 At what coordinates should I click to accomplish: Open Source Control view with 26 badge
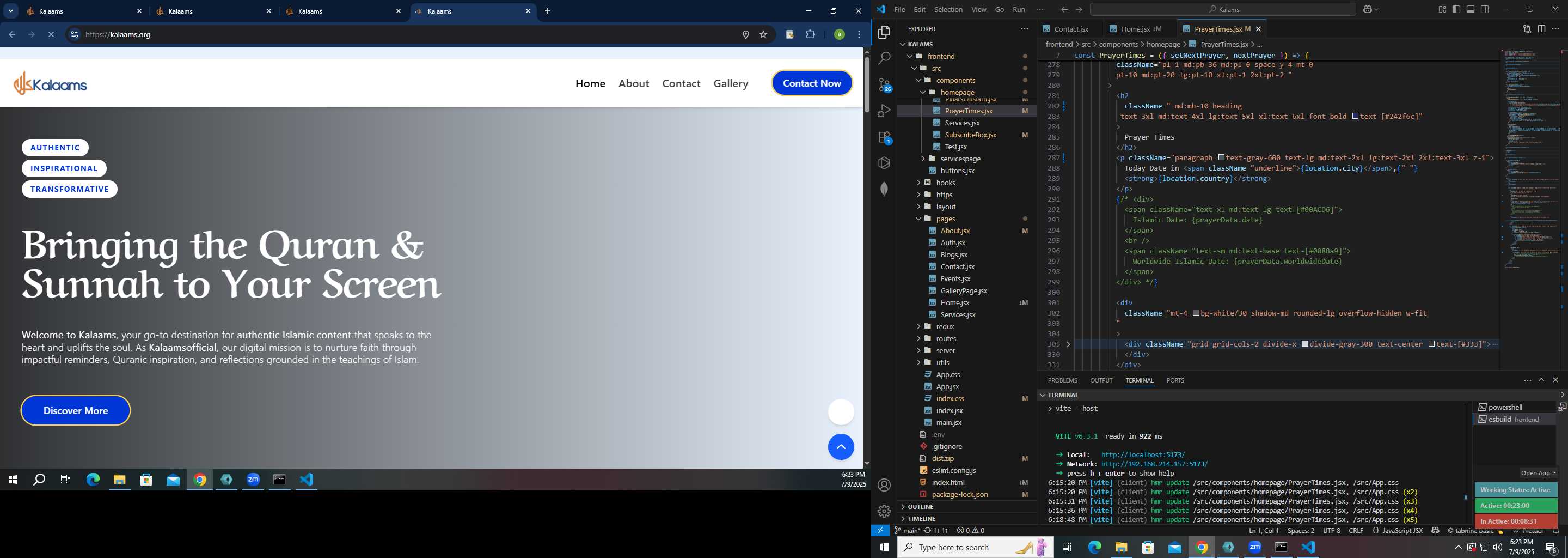click(884, 84)
